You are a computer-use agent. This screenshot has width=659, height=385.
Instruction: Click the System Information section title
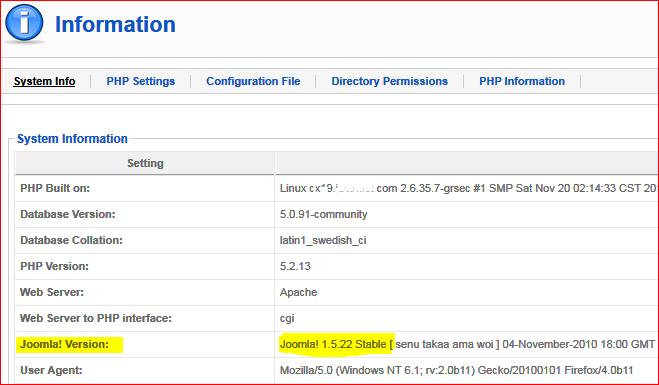[72, 139]
